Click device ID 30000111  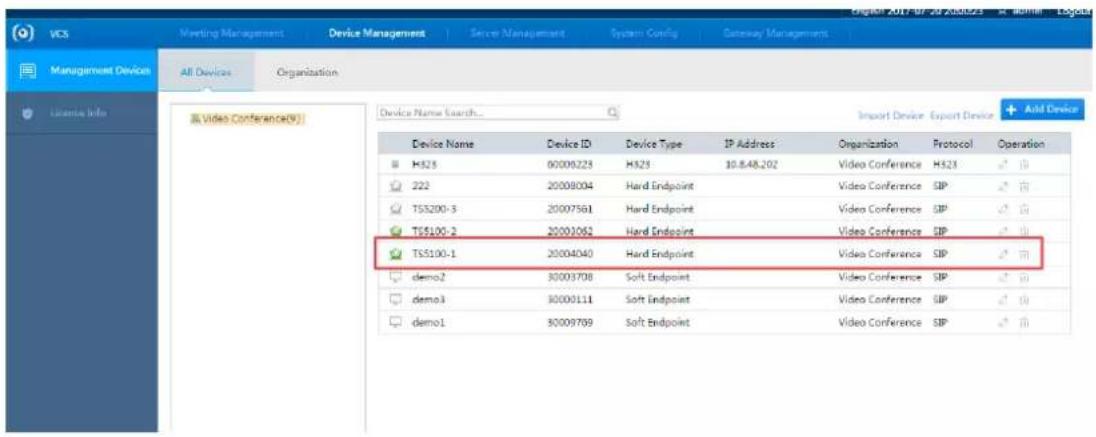coord(570,299)
